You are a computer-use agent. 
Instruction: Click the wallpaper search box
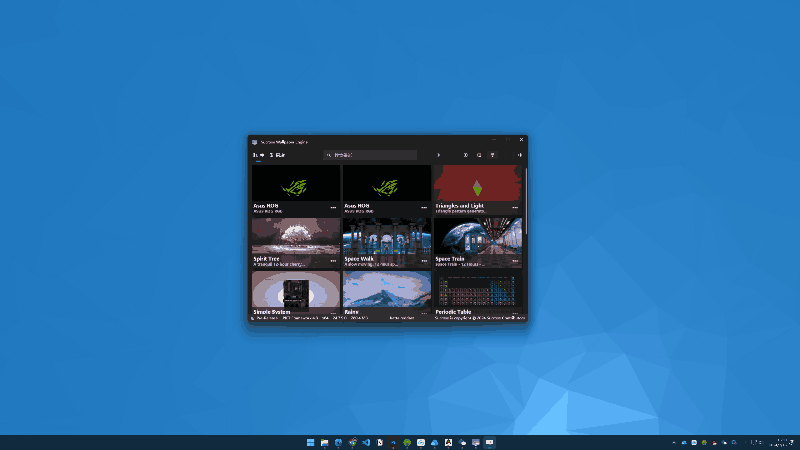(370, 155)
